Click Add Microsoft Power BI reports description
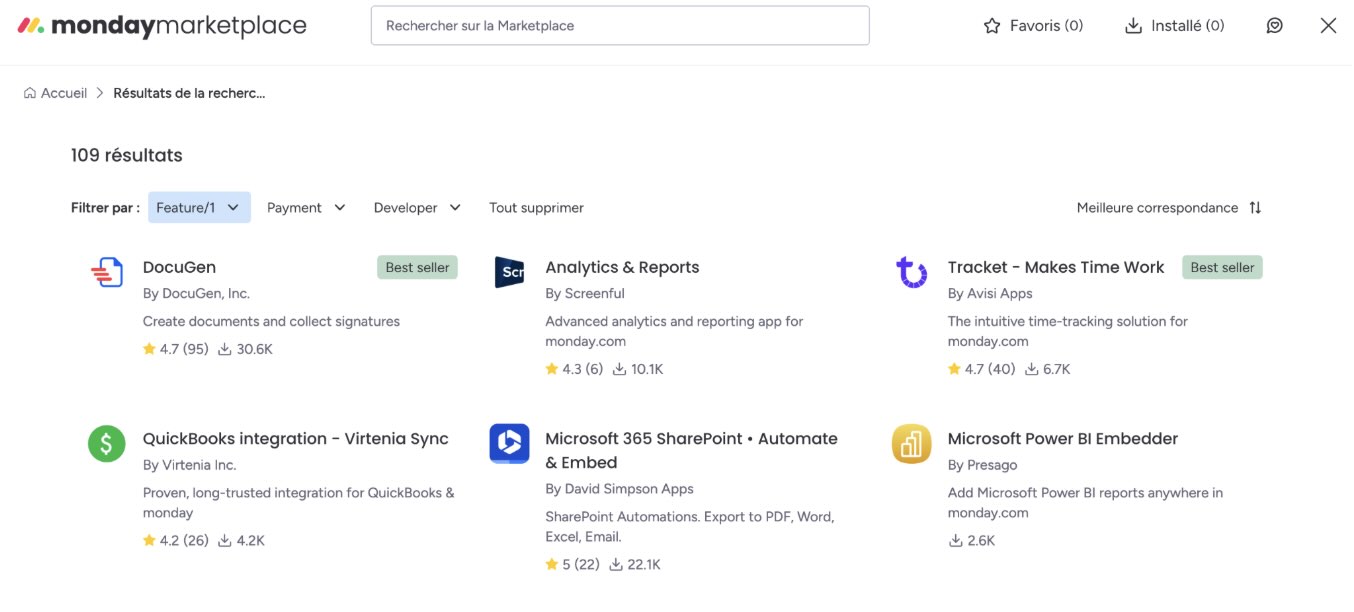1354x612 pixels. (1085, 502)
